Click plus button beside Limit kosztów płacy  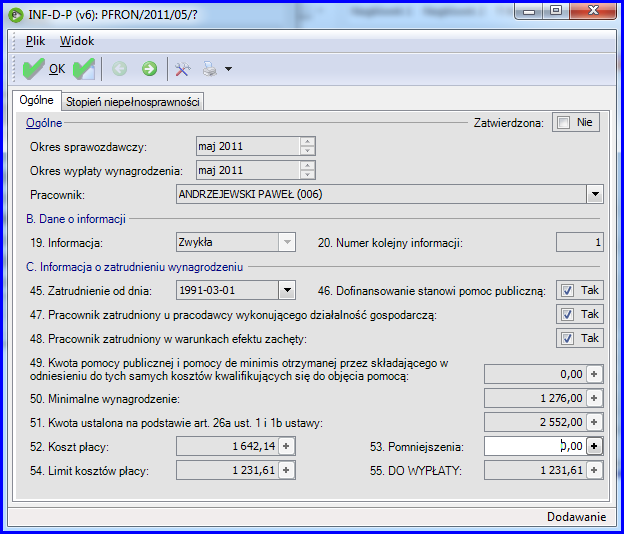[x=286, y=470]
